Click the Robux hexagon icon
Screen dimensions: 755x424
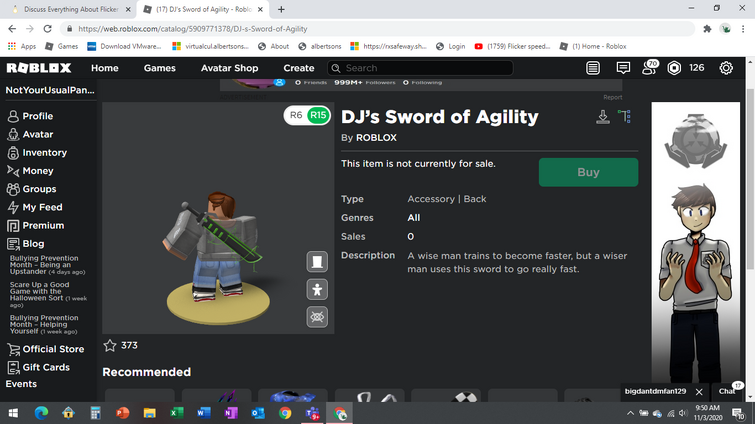pyautogui.click(x=674, y=68)
